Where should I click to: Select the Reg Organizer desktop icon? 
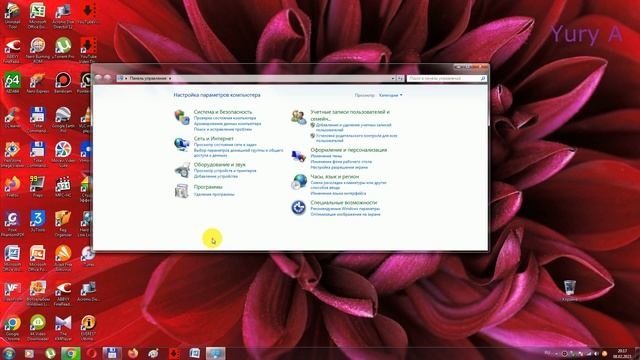point(63,224)
